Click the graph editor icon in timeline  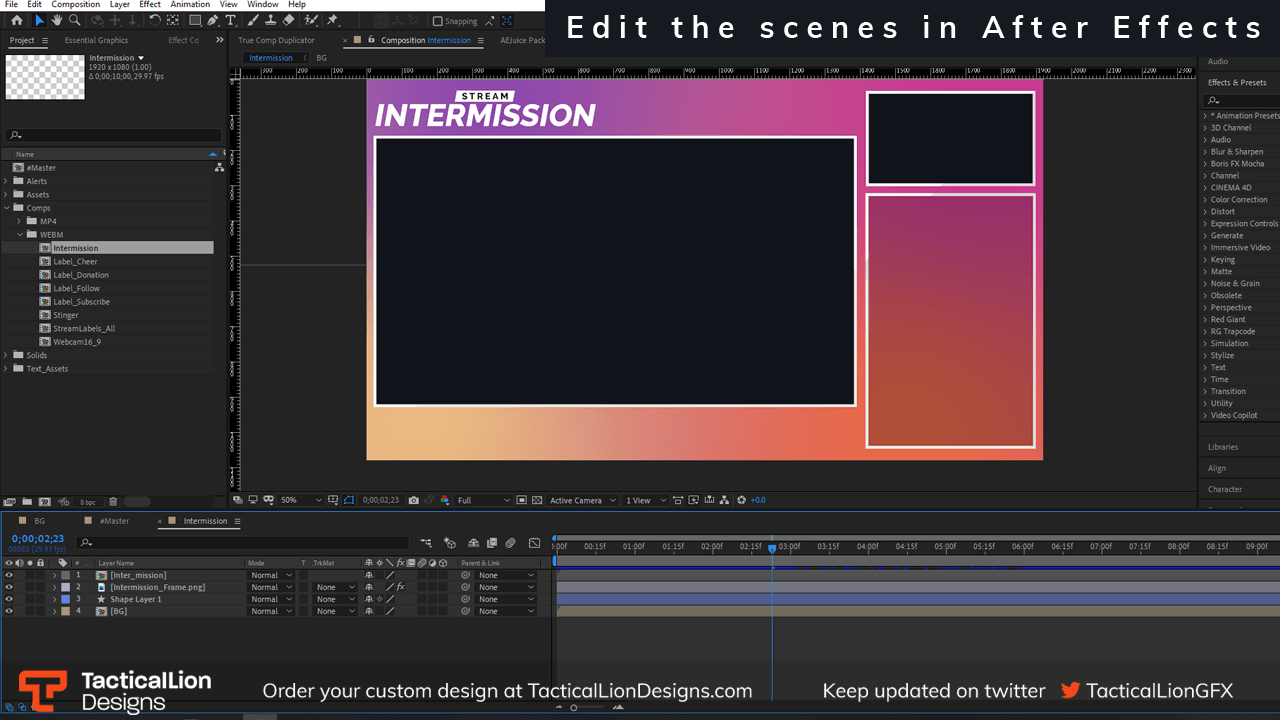534,543
